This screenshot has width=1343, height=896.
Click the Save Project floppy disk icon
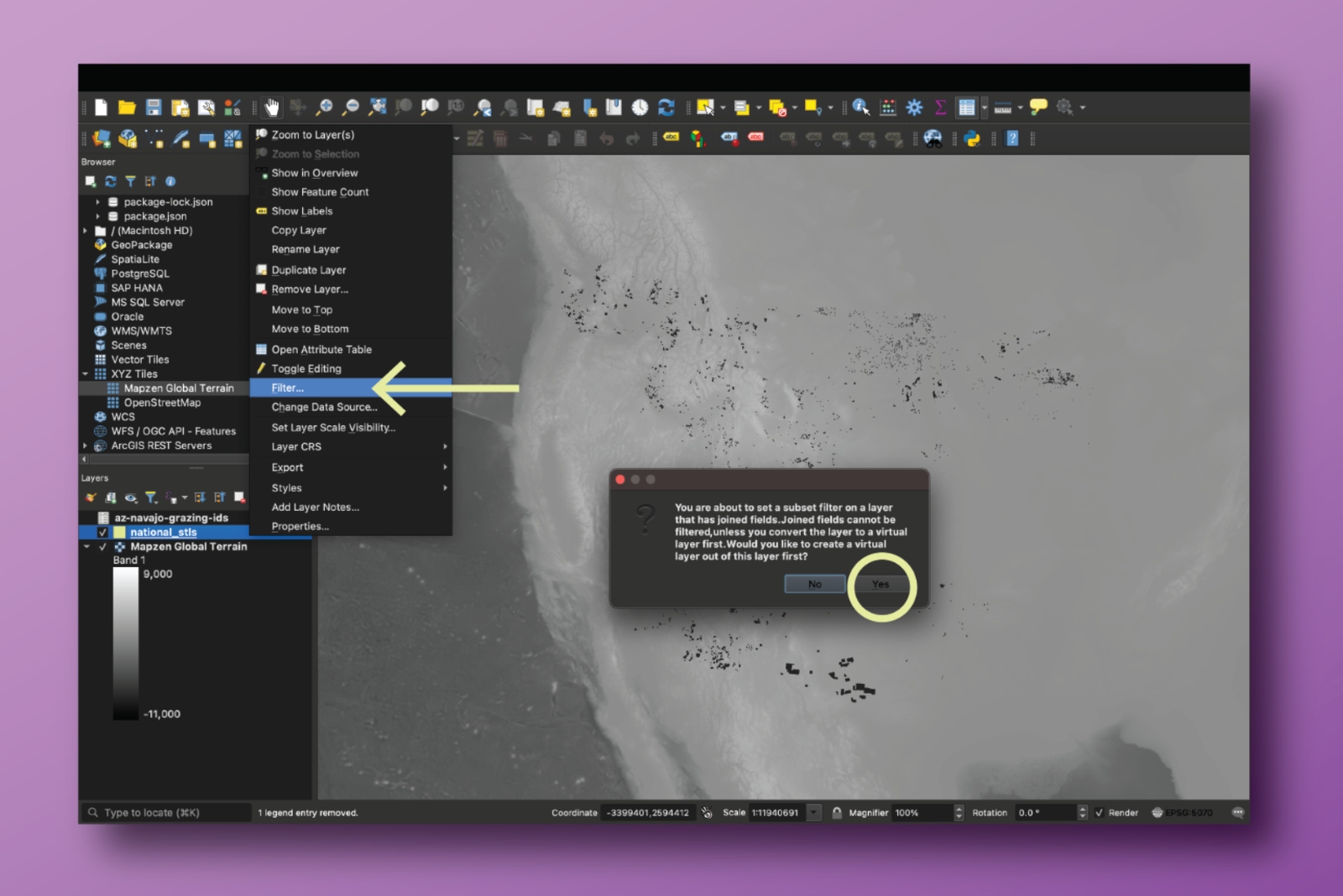(153, 107)
